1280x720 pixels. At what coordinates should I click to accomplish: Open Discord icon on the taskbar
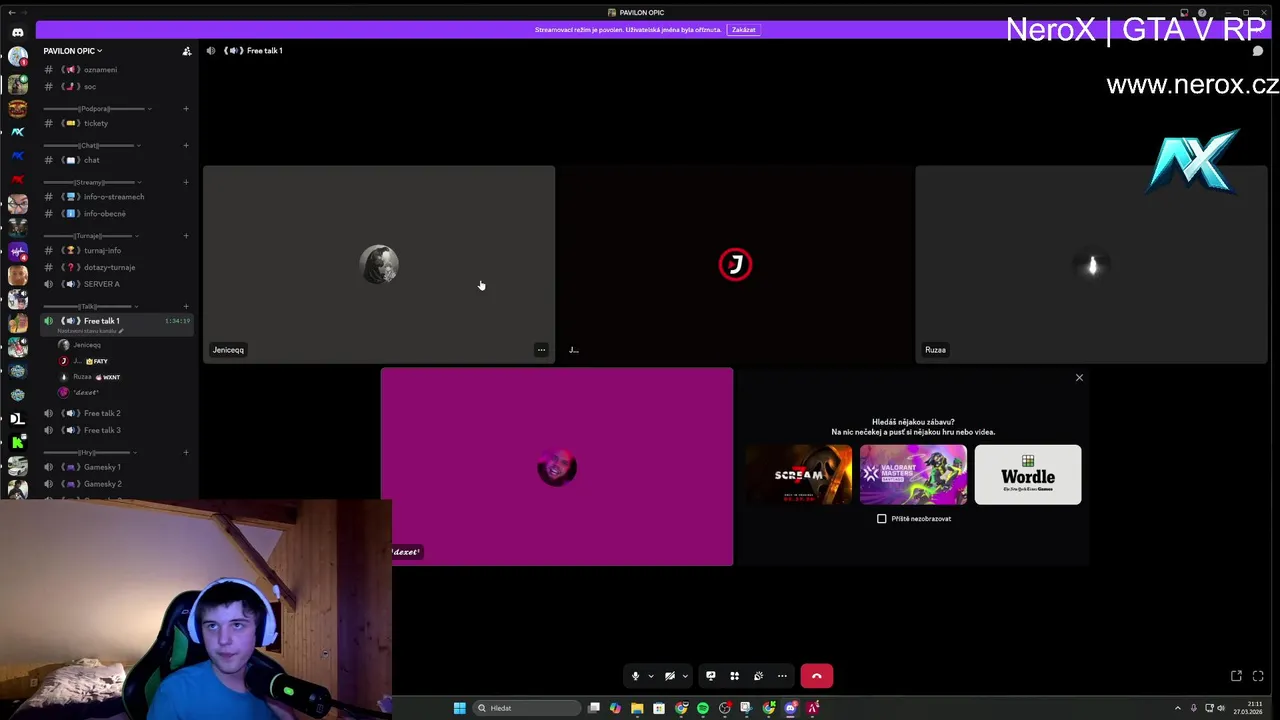(x=790, y=708)
